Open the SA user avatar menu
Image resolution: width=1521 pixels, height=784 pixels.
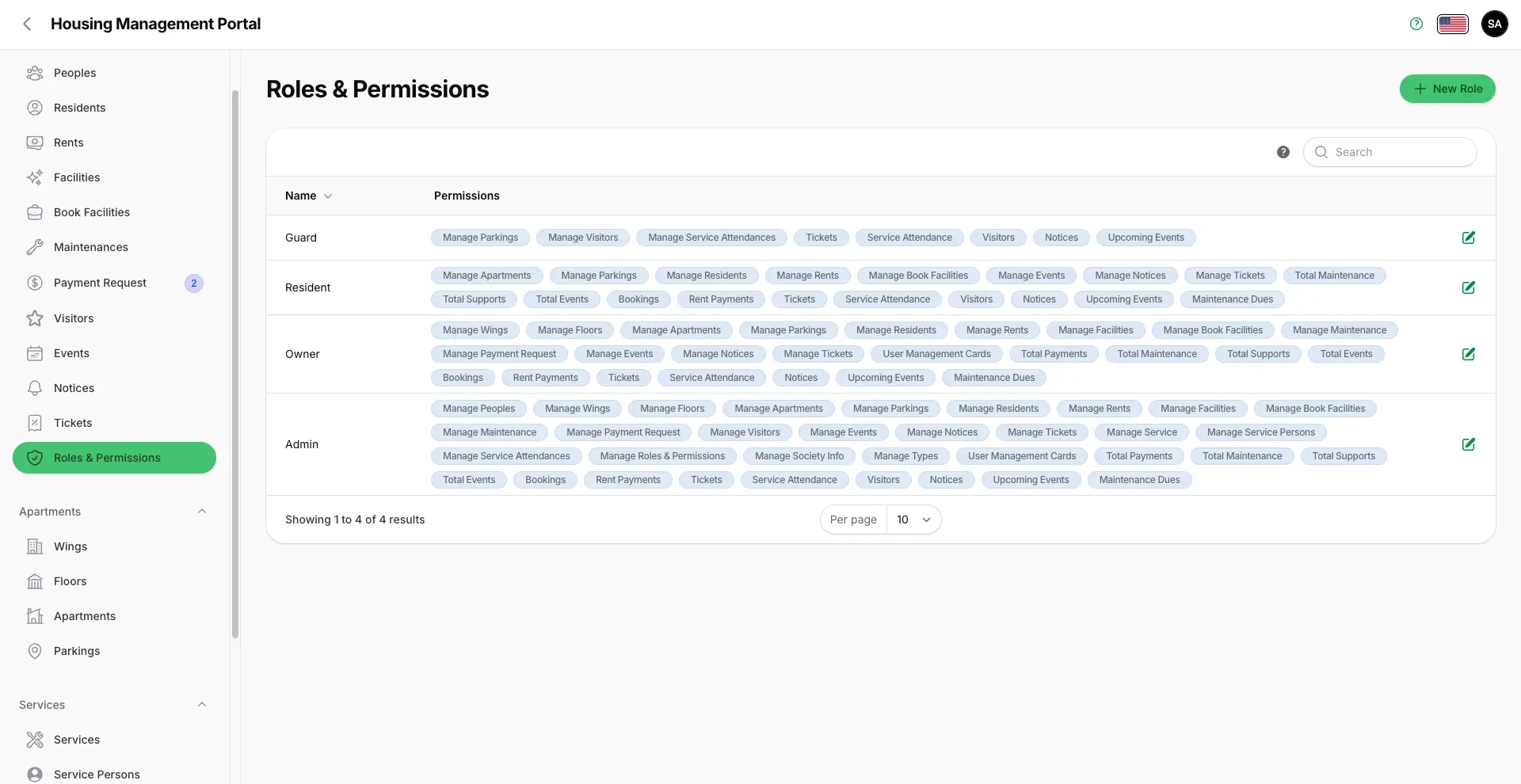coord(1495,24)
